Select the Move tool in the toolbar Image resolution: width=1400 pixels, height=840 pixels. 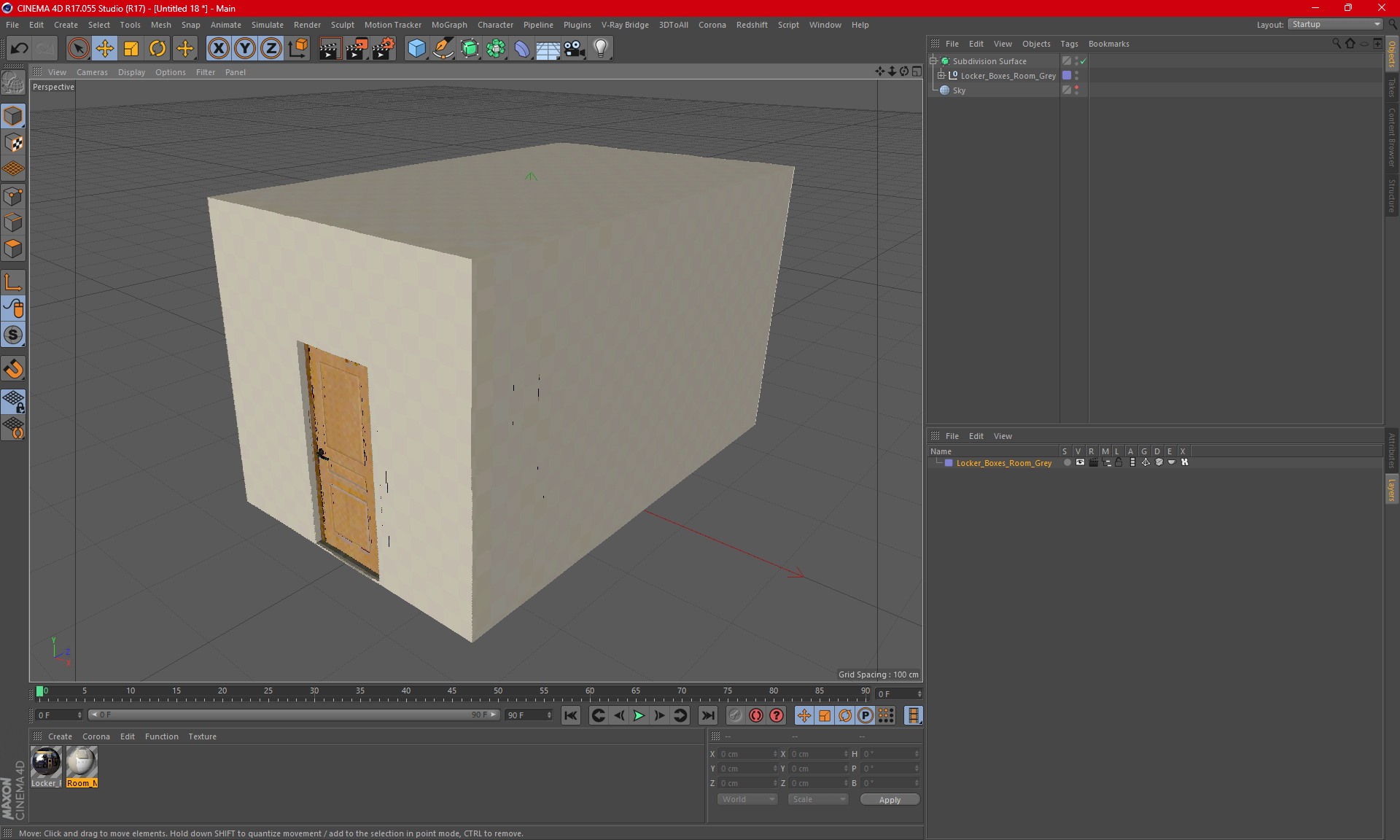(105, 49)
